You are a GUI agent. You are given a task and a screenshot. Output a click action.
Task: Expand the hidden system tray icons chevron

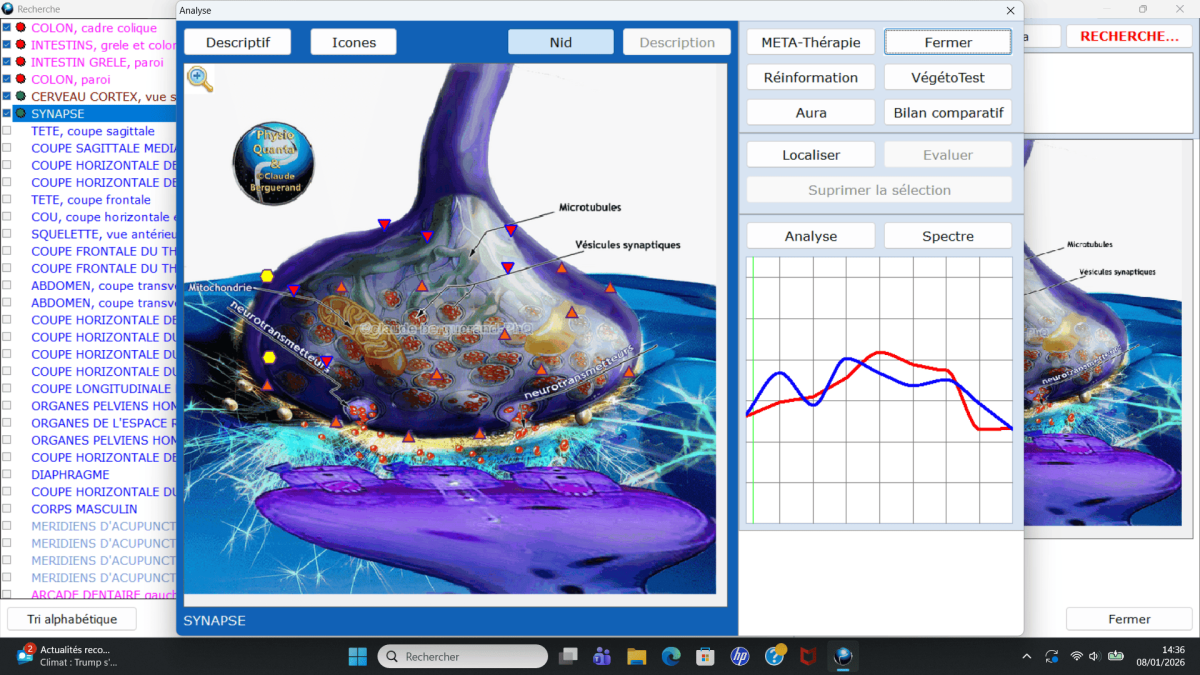click(x=1027, y=656)
